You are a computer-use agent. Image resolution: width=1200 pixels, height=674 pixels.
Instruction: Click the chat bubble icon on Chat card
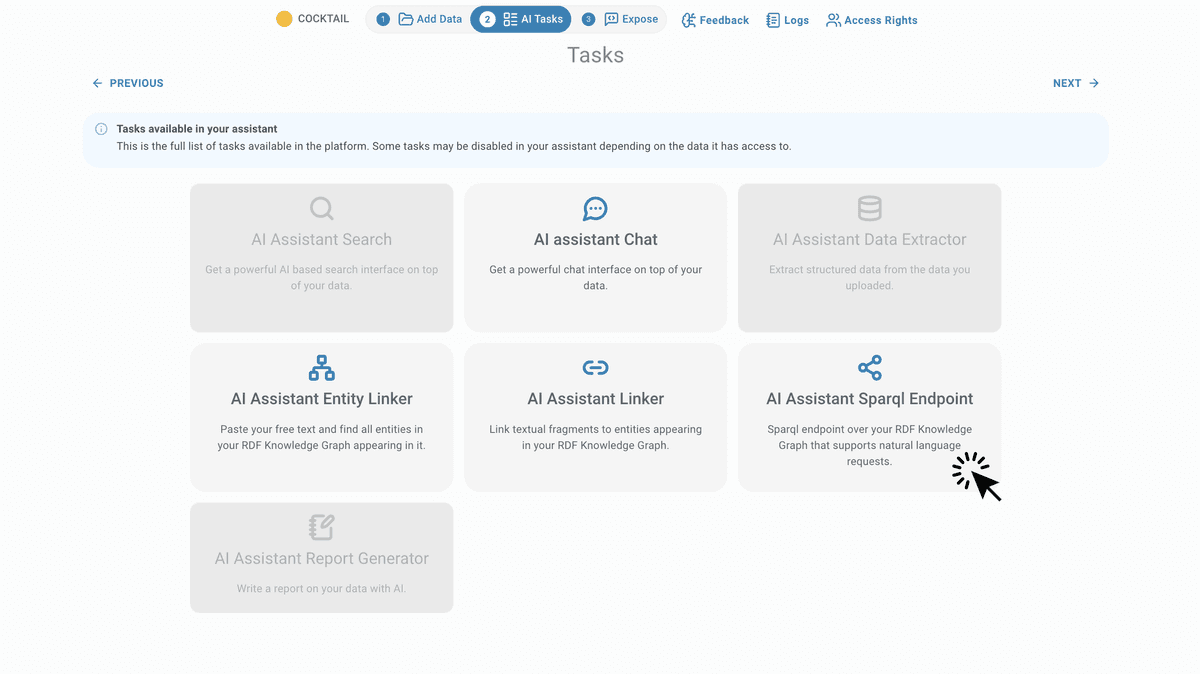tap(596, 208)
